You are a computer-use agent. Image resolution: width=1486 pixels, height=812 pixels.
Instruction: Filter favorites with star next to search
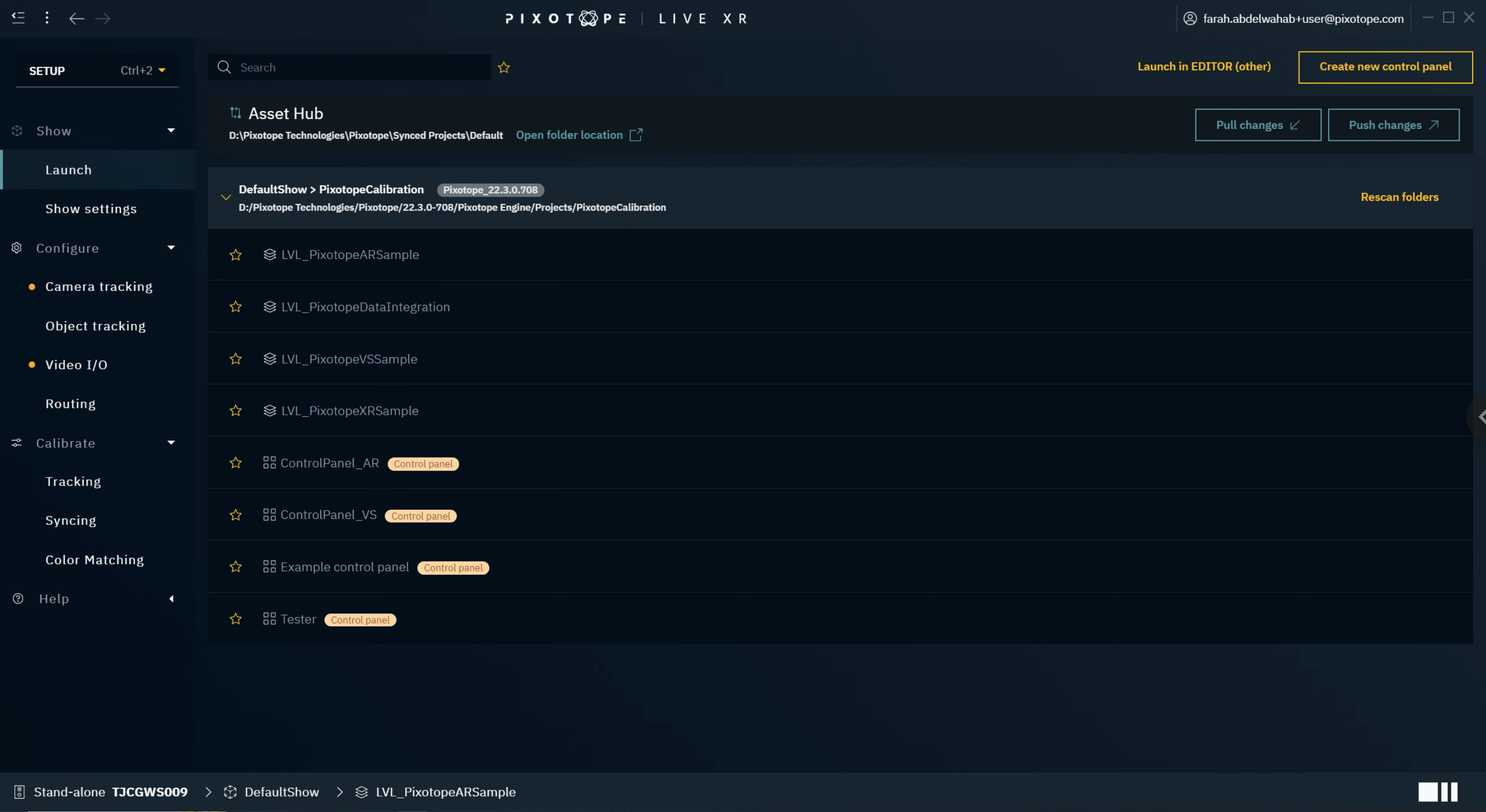coord(504,68)
